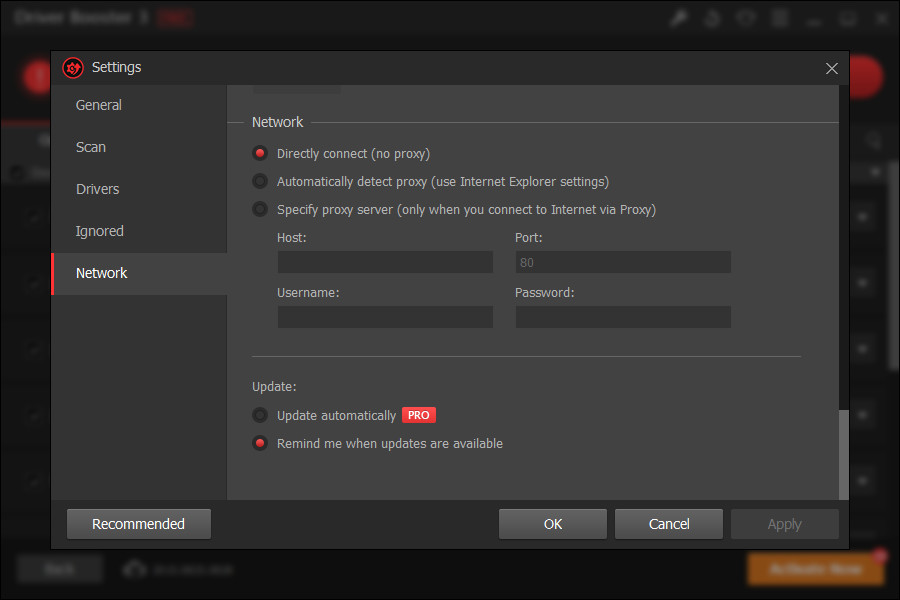Click the Cancel button
This screenshot has width=900, height=600.
(x=668, y=523)
